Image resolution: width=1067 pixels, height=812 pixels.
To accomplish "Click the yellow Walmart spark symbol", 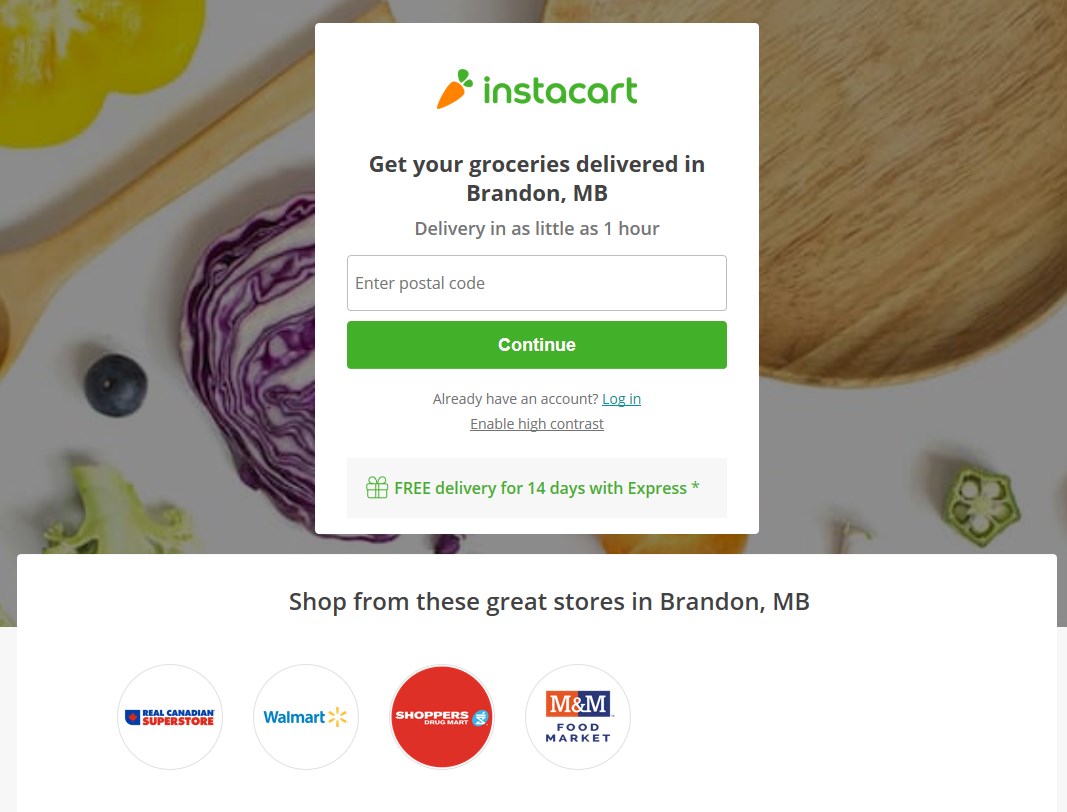I will pos(338,717).
